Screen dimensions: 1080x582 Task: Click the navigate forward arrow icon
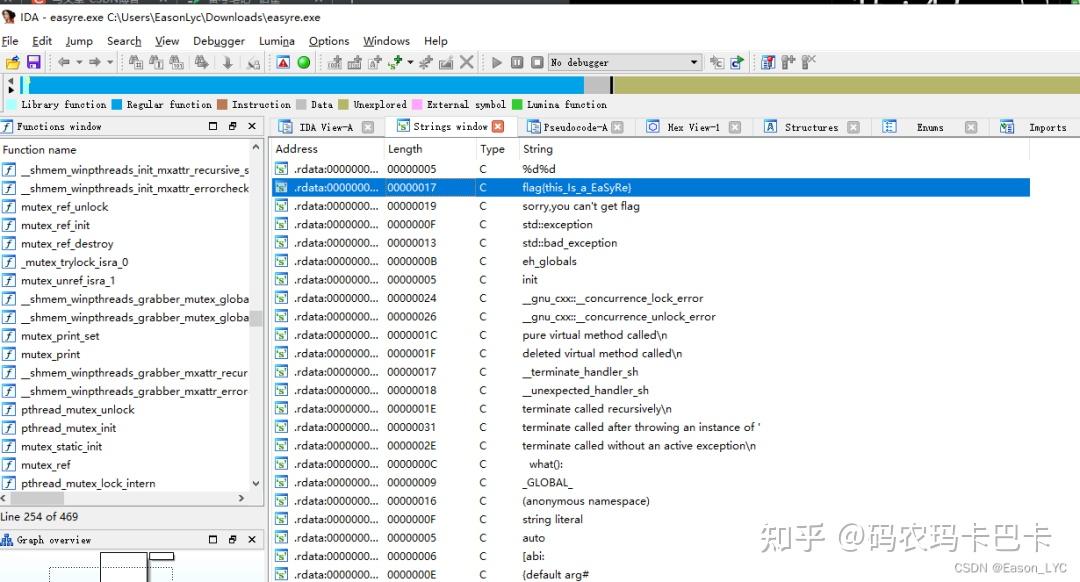96,62
